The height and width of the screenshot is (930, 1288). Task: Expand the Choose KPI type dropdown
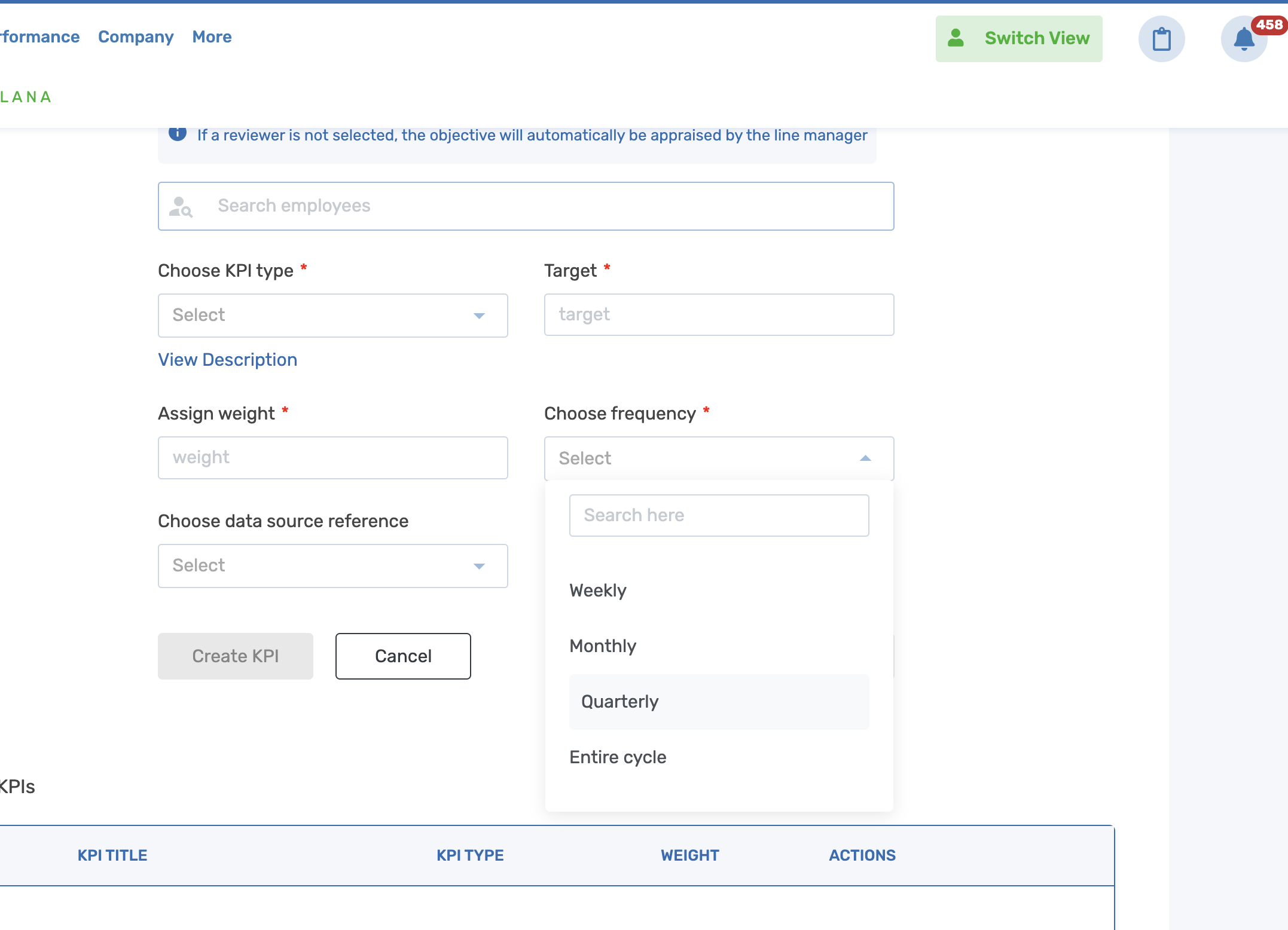point(332,316)
